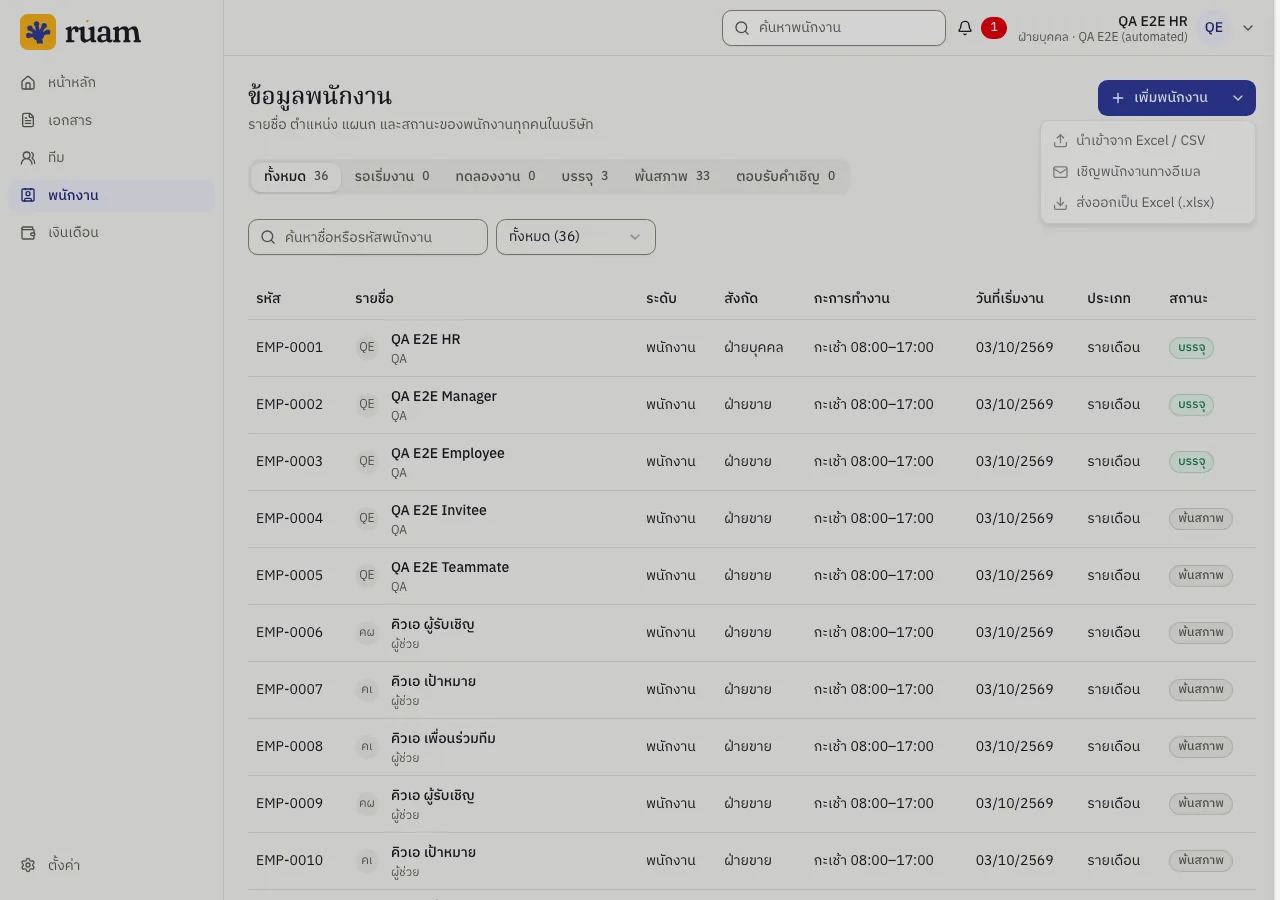Screen dimensions: 1280x900
Task: Click the เพิ่มพนักงาน add employee button
Action: (x=1160, y=98)
